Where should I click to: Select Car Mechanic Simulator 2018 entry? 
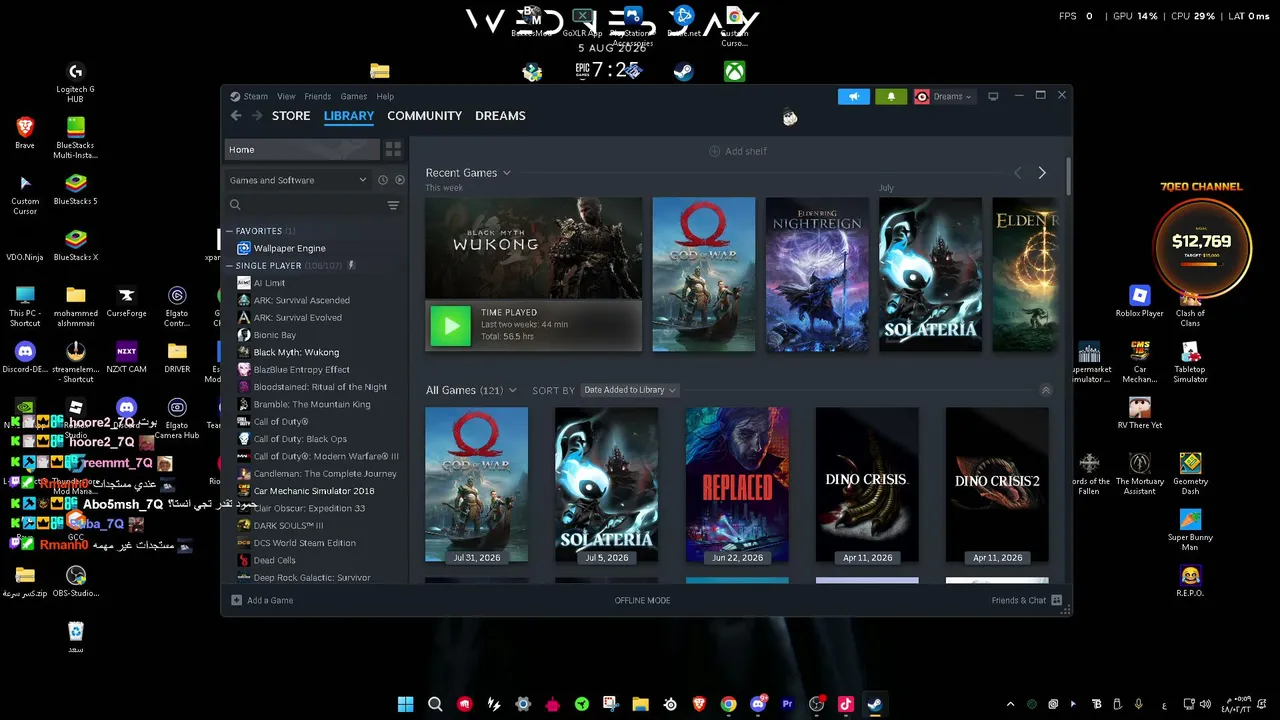coord(313,491)
